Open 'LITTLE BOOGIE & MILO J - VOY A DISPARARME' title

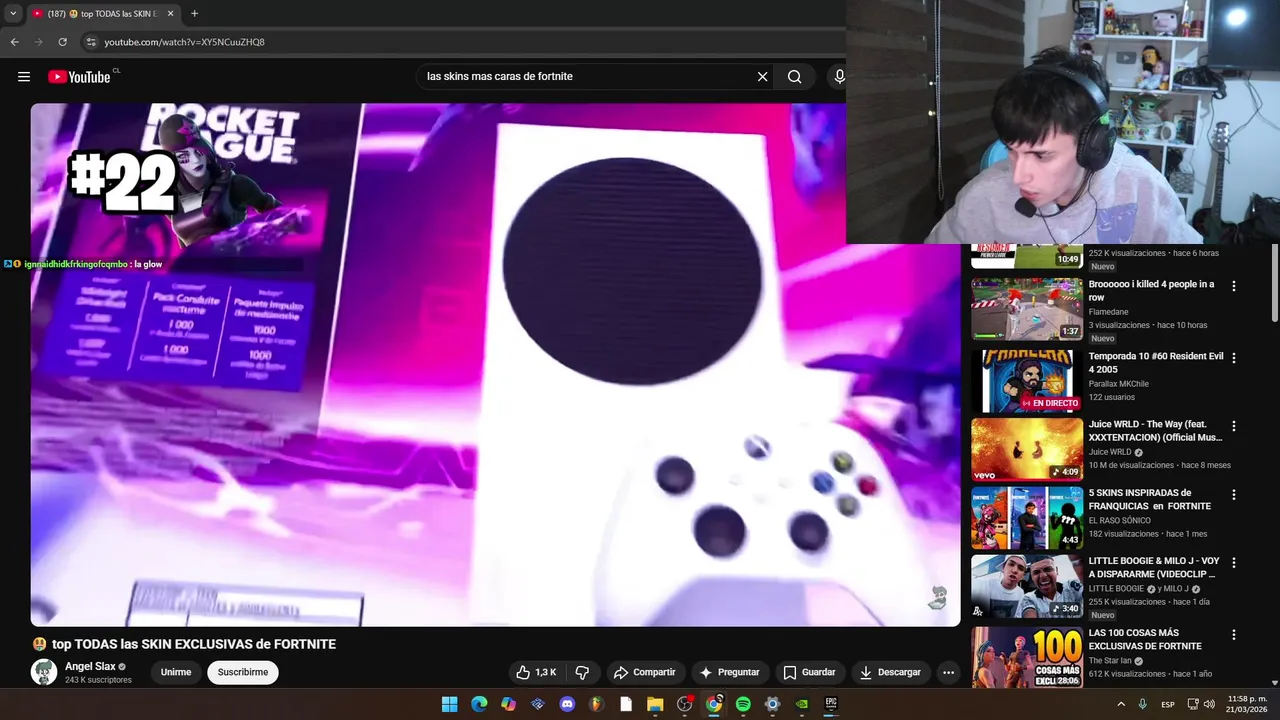click(x=1154, y=568)
